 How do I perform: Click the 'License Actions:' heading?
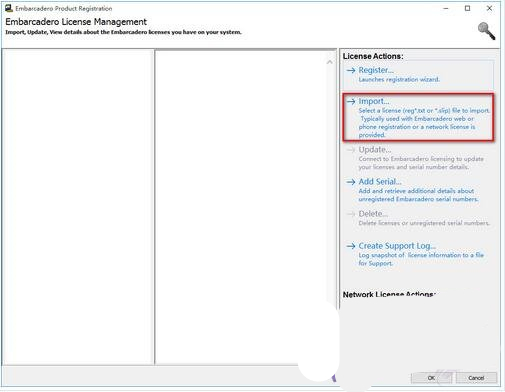(x=373, y=56)
